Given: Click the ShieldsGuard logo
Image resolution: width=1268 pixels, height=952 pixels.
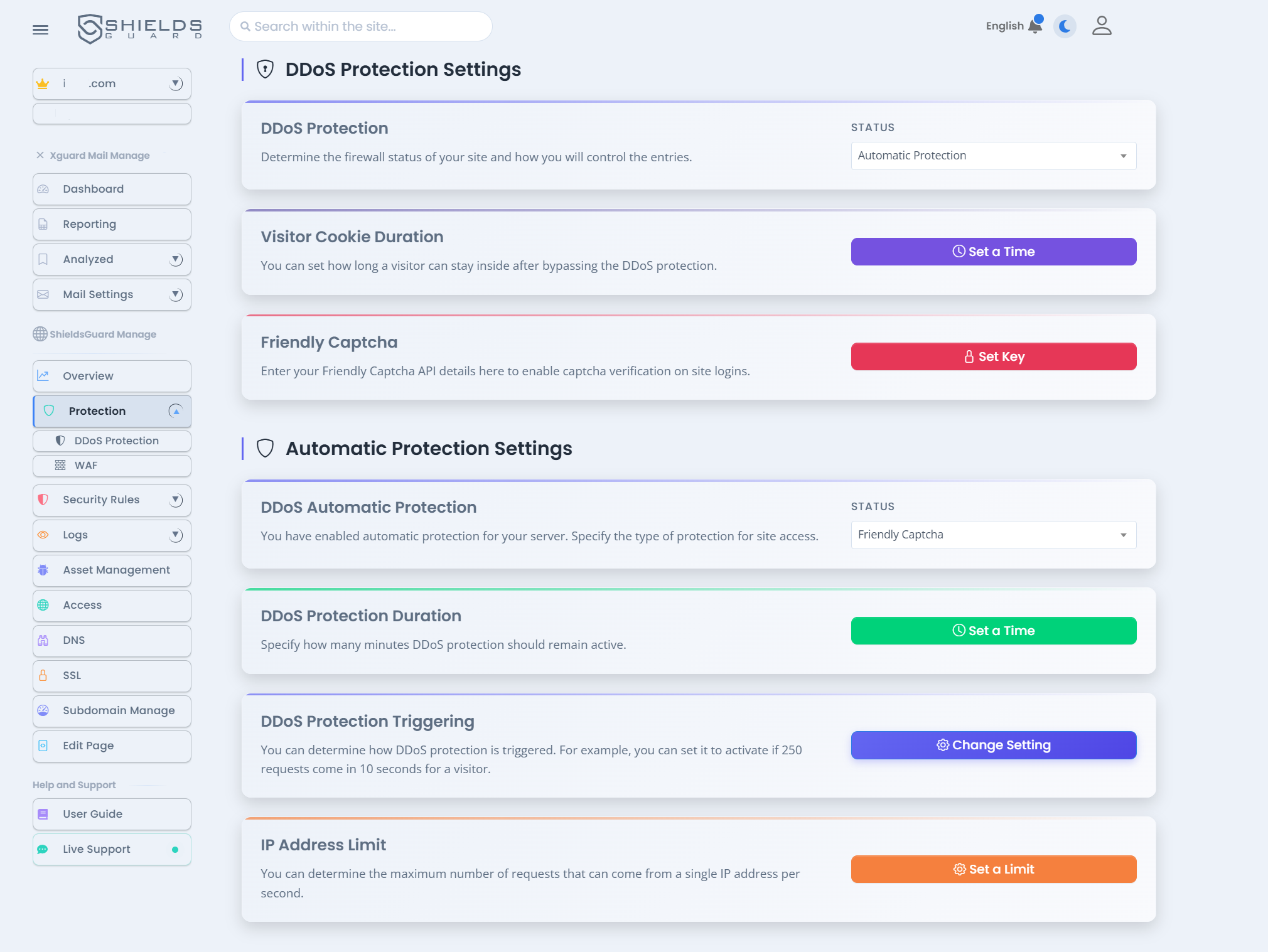Looking at the screenshot, I should pyautogui.click(x=139, y=28).
